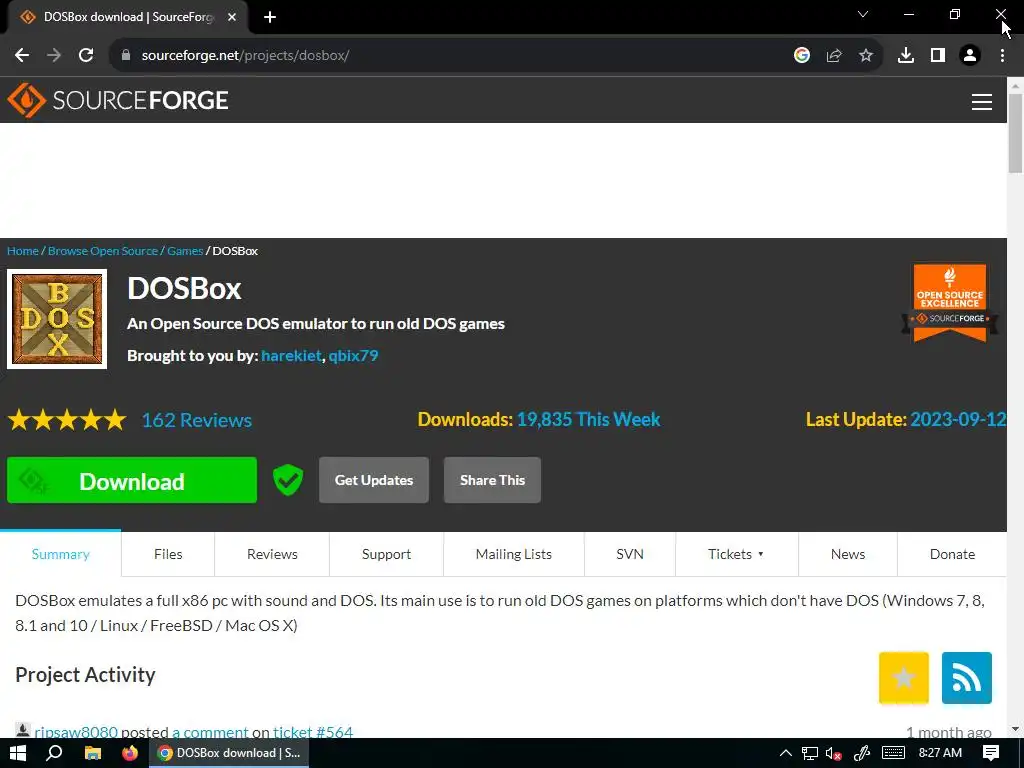Click the Share This button
Viewport: 1024px width, 768px height.
pos(492,480)
